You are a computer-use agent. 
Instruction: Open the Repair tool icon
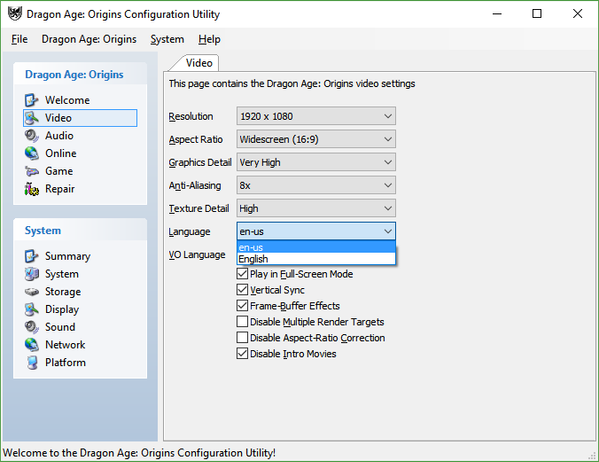tap(31, 189)
